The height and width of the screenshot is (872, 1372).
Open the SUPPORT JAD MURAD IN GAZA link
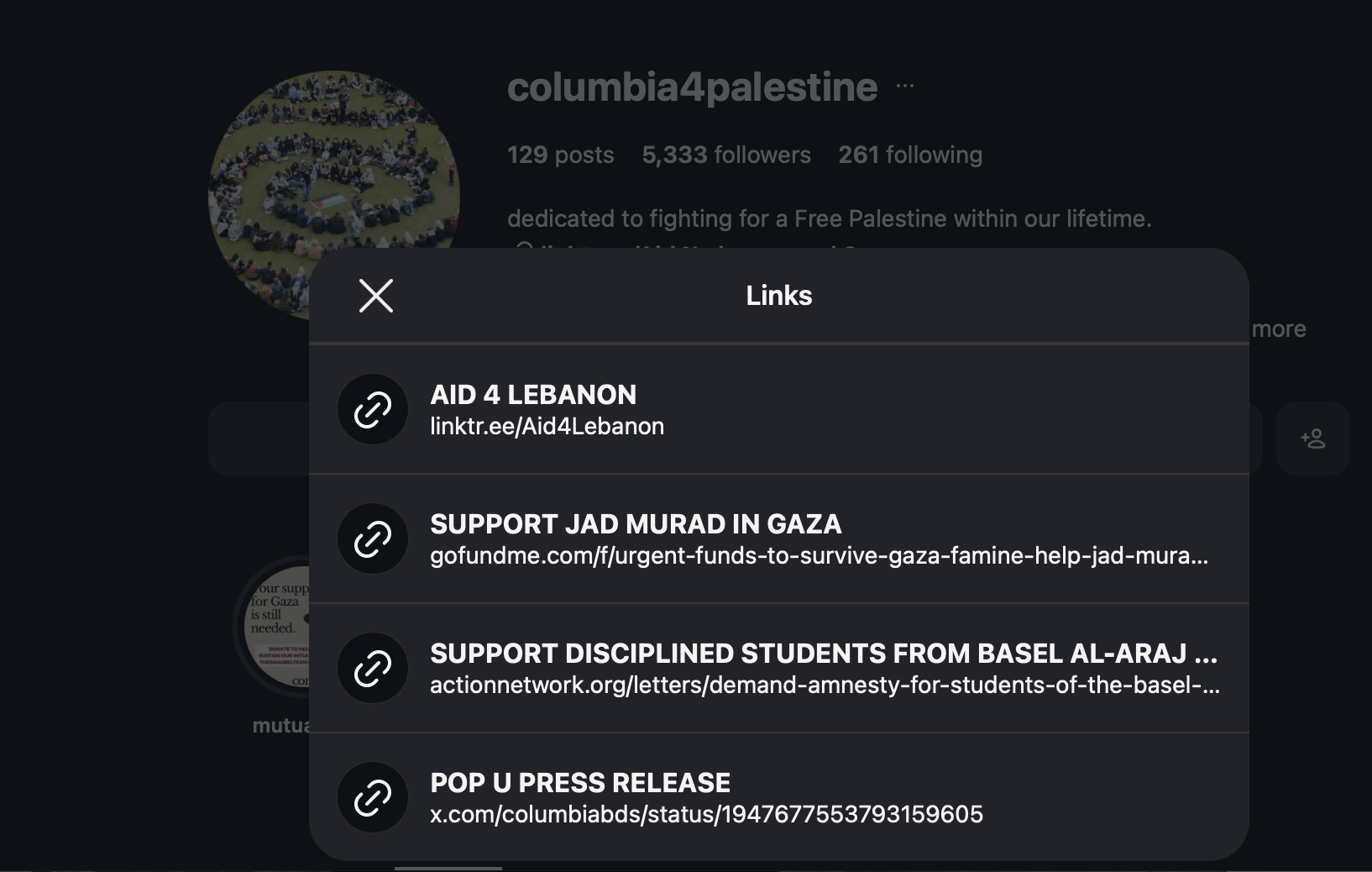[636, 524]
